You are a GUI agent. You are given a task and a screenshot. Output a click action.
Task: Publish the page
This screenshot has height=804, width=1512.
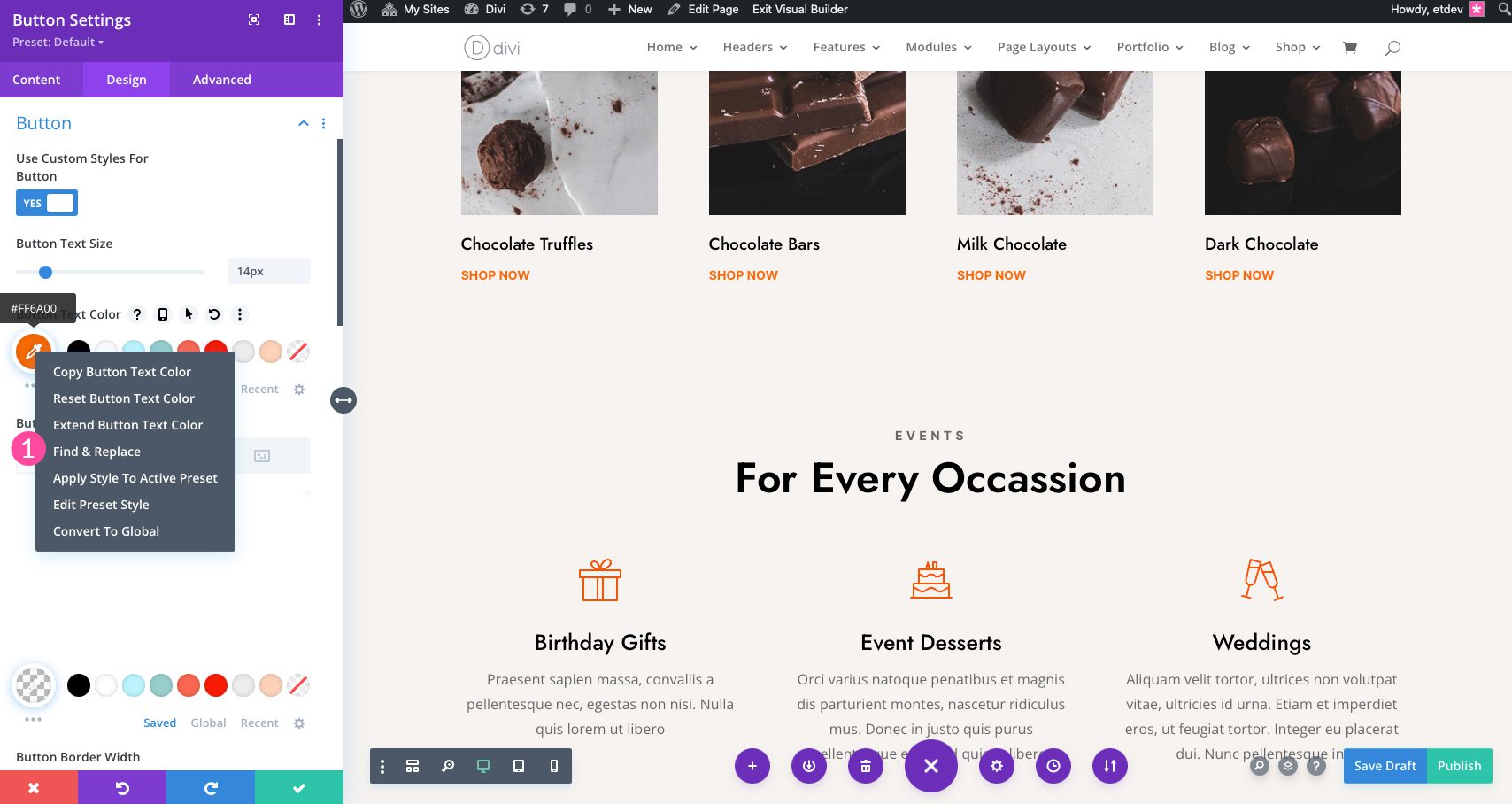[1459, 766]
